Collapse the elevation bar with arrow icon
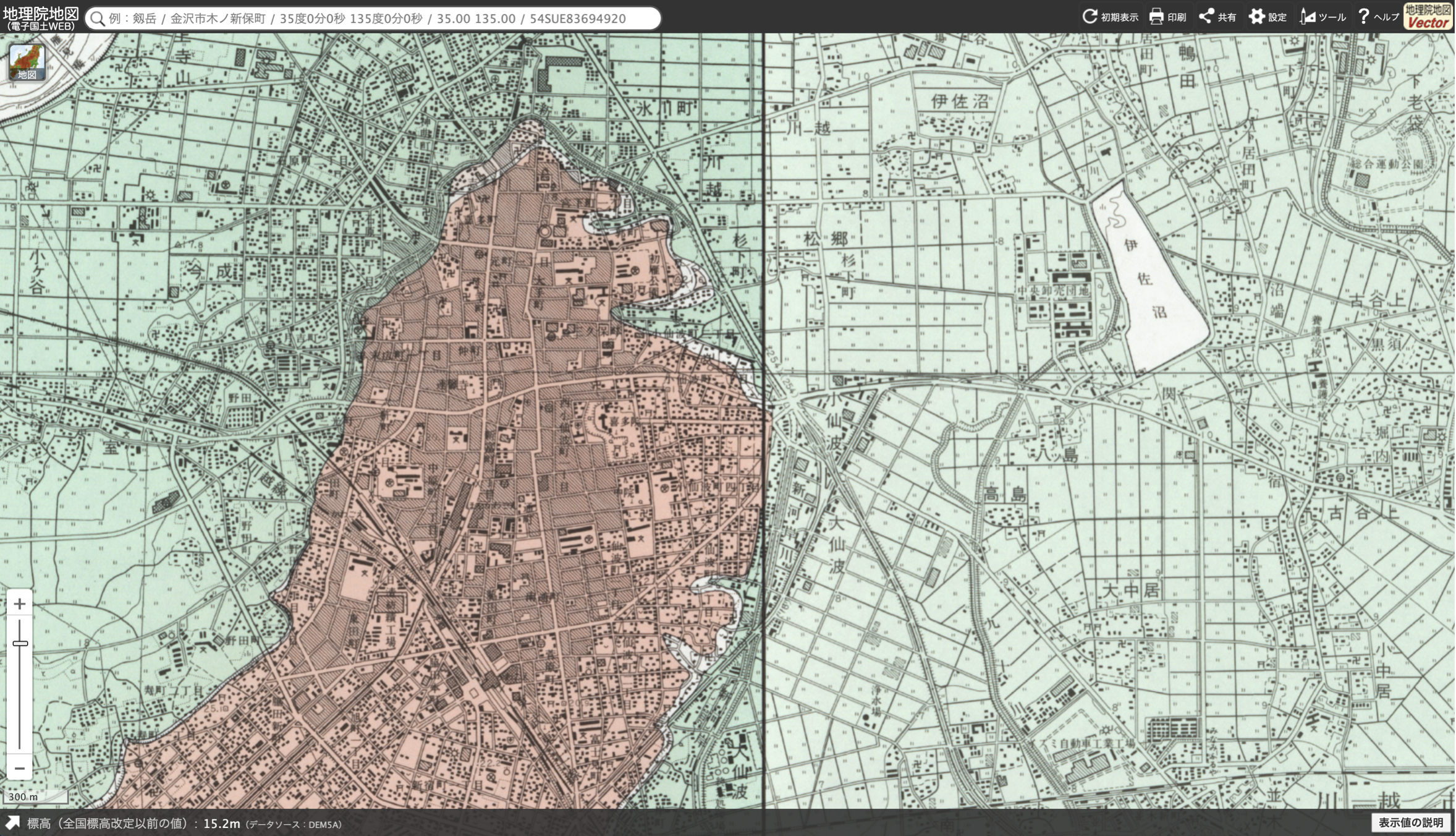This screenshot has height=836, width=1456. [12, 823]
